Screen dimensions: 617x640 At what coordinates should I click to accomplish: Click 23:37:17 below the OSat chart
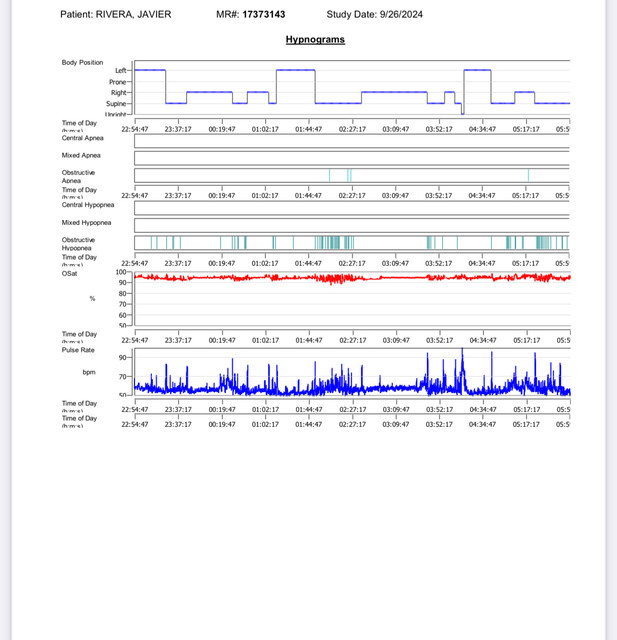[178, 340]
